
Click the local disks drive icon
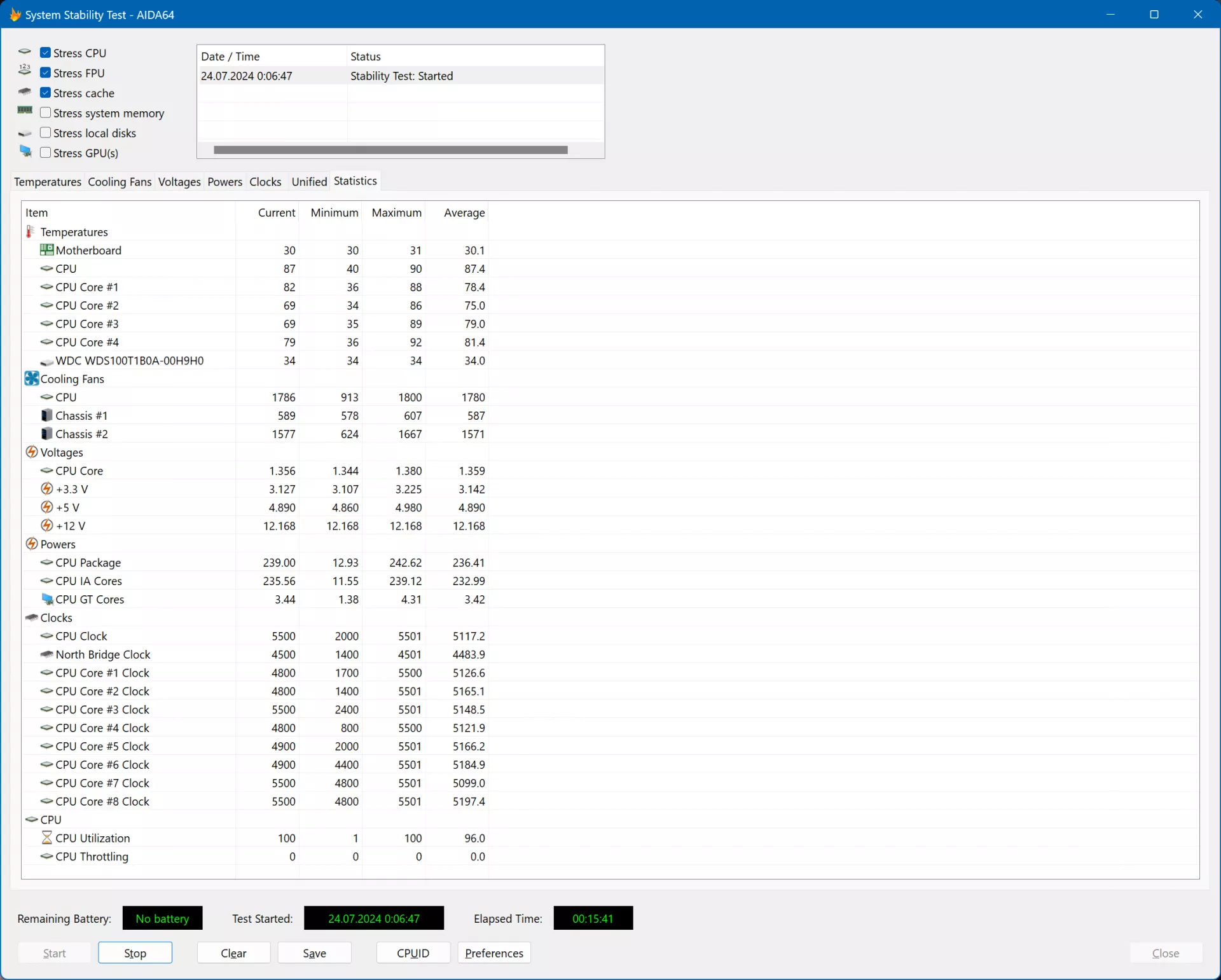[25, 134]
